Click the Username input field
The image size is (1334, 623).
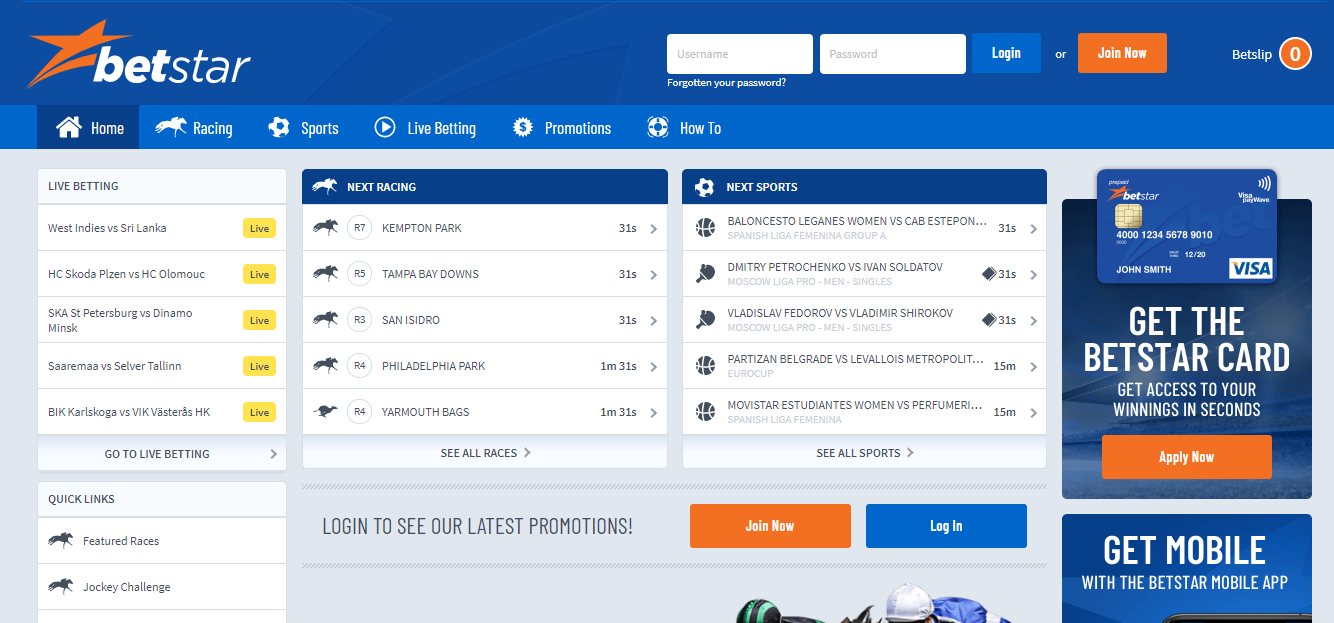(x=740, y=54)
